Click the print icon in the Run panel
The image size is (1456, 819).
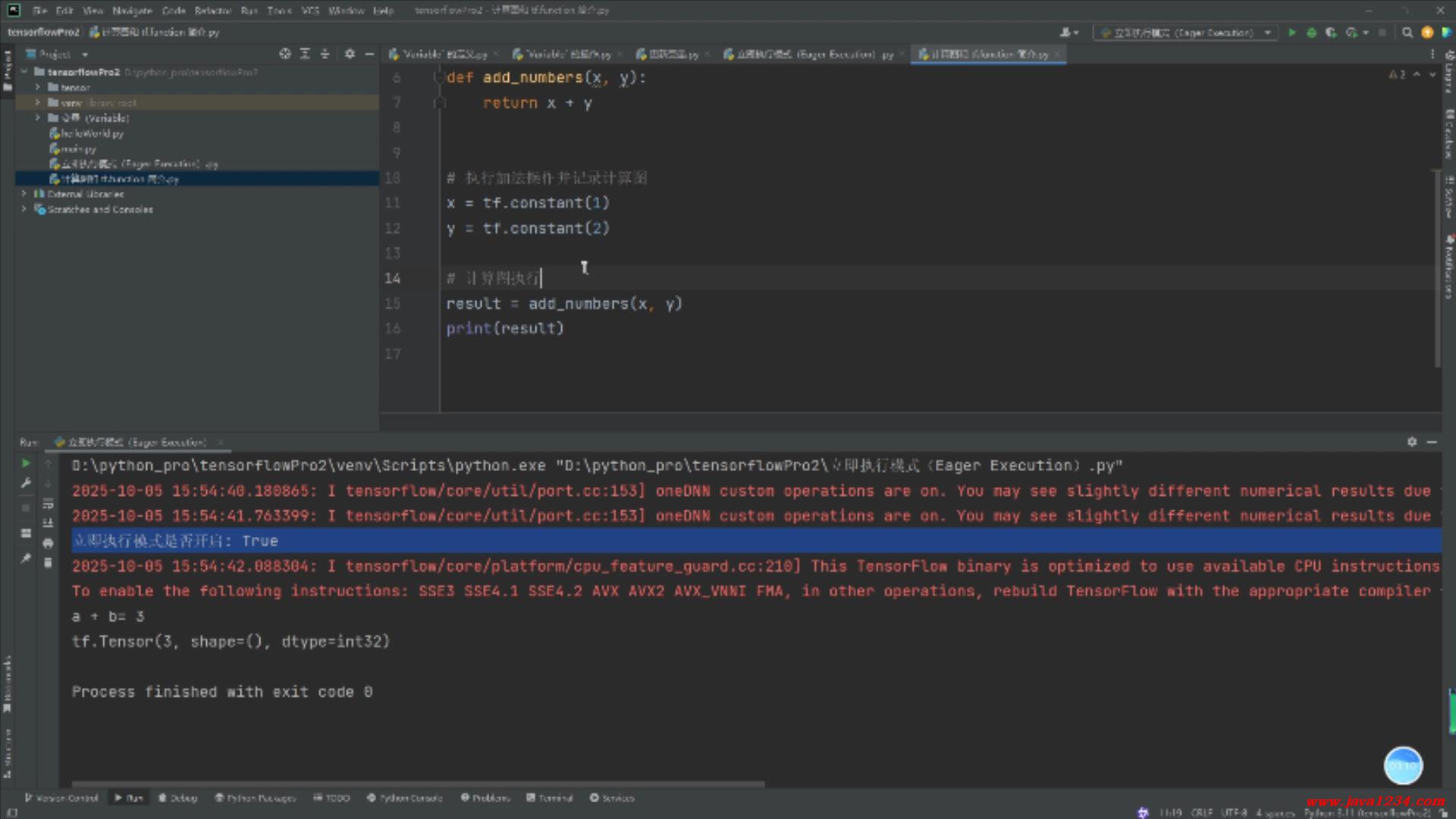coord(48,543)
